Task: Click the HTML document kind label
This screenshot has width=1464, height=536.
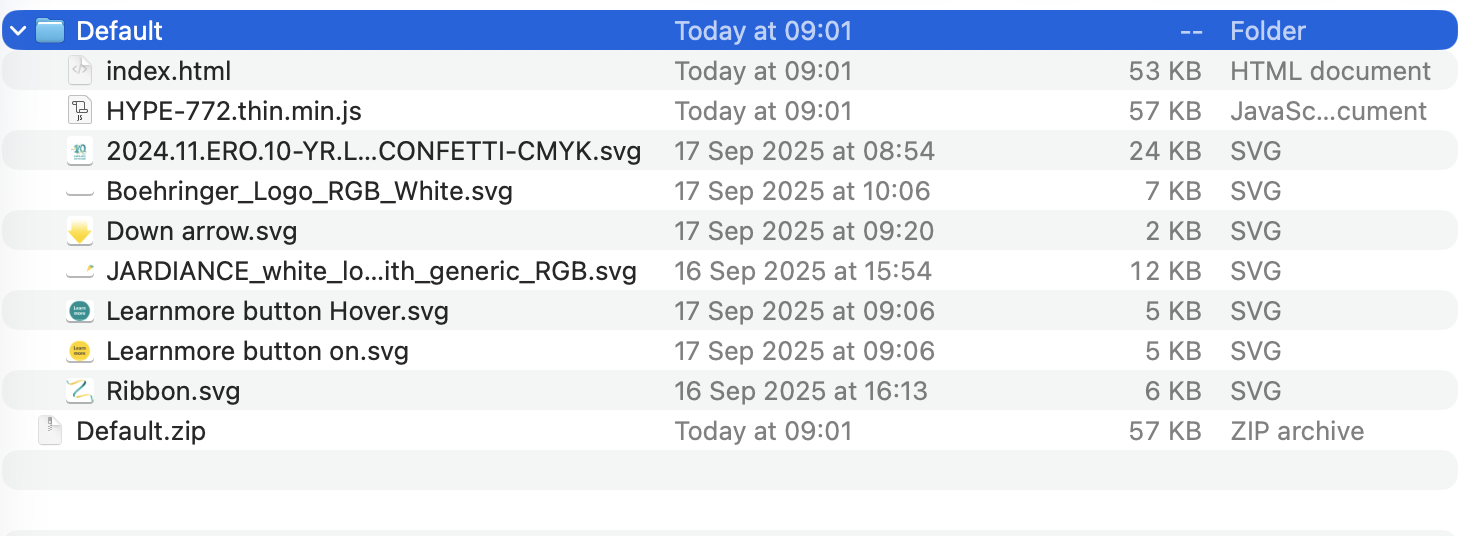Action: point(1330,71)
